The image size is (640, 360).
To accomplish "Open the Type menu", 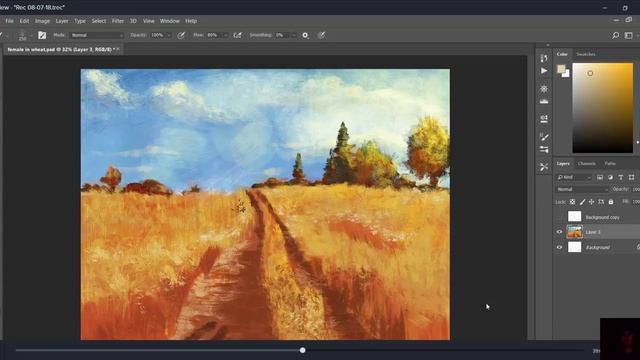I will [80, 21].
